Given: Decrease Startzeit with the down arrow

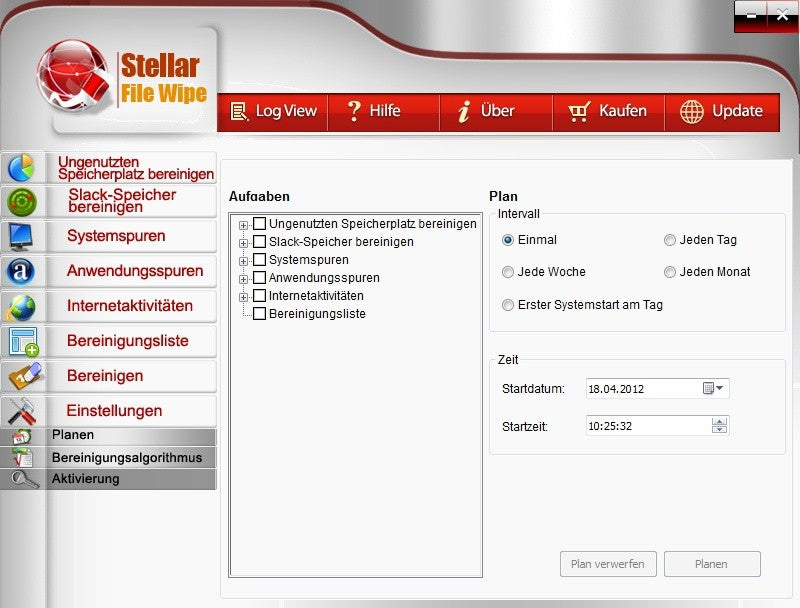Looking at the screenshot, I should coord(719,429).
